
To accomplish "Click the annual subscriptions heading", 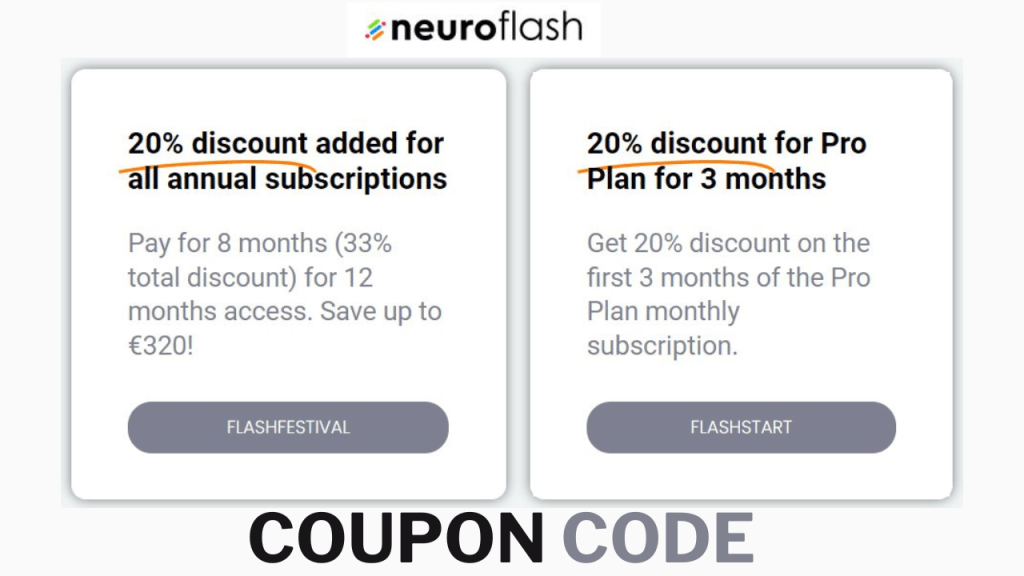I will point(285,160).
